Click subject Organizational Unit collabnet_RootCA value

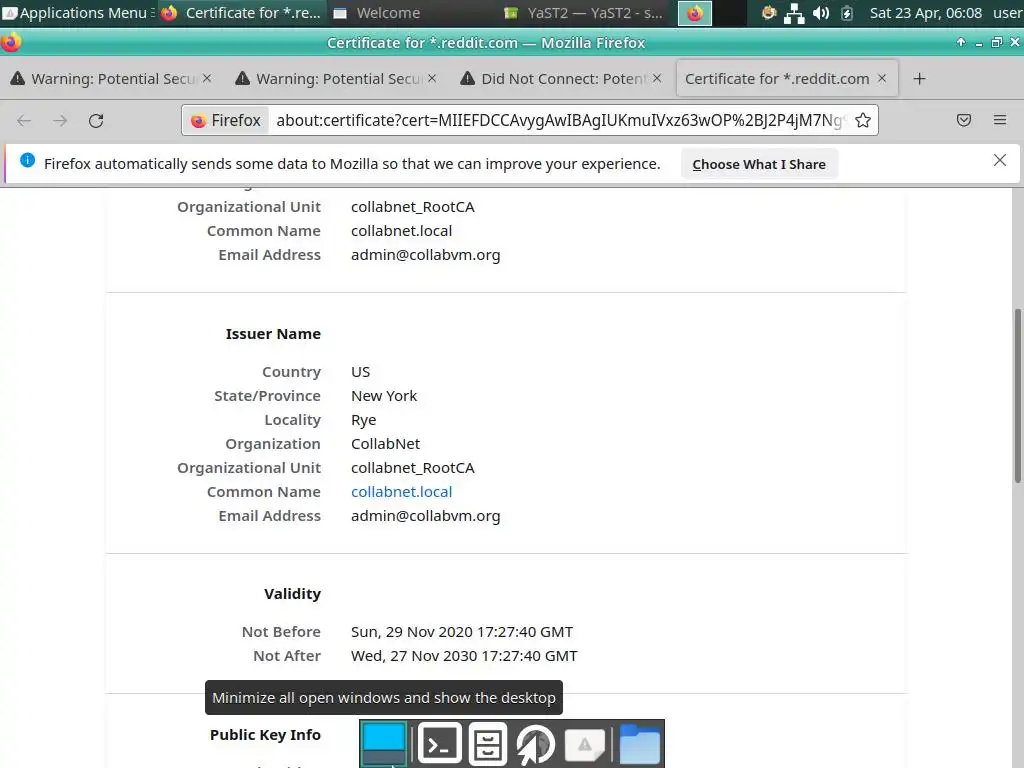413,207
